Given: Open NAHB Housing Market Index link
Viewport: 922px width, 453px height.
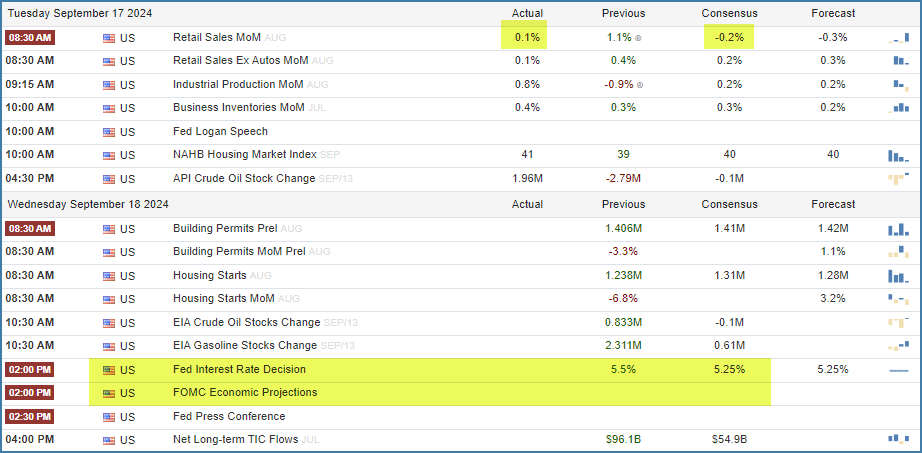Looking at the screenshot, I should 245,155.
